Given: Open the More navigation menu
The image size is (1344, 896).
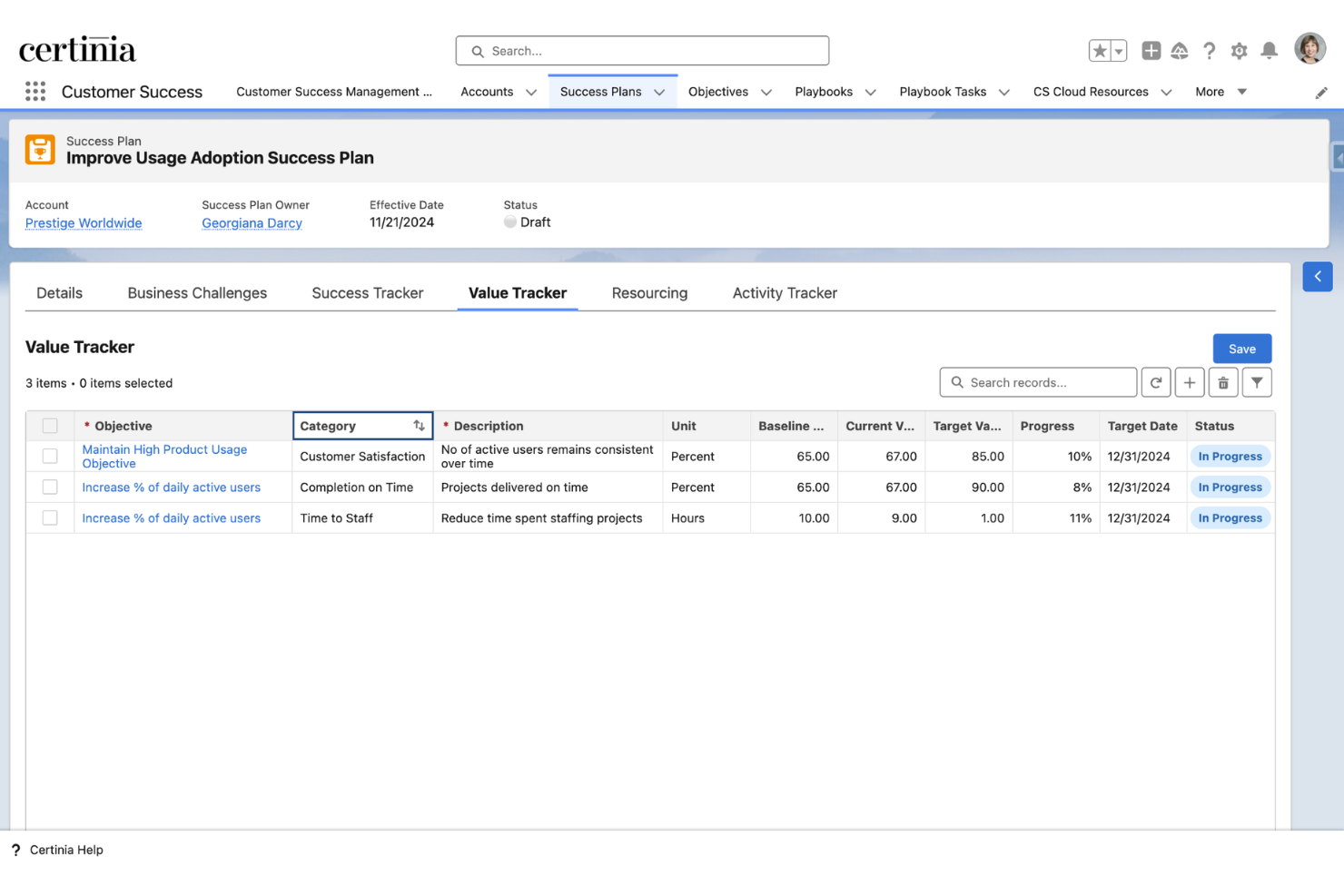Looking at the screenshot, I should (x=1220, y=92).
